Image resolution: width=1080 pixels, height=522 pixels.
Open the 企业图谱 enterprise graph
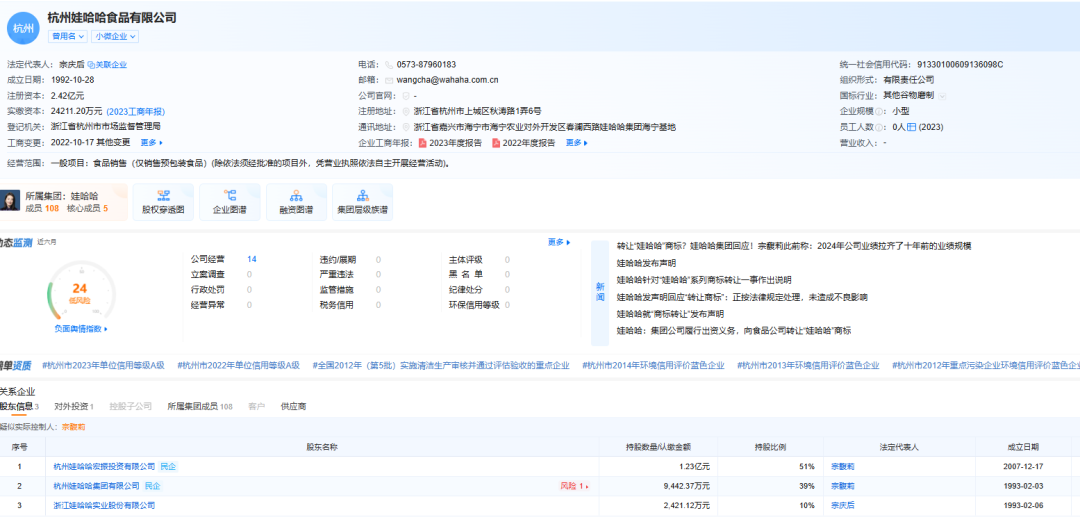(x=229, y=202)
